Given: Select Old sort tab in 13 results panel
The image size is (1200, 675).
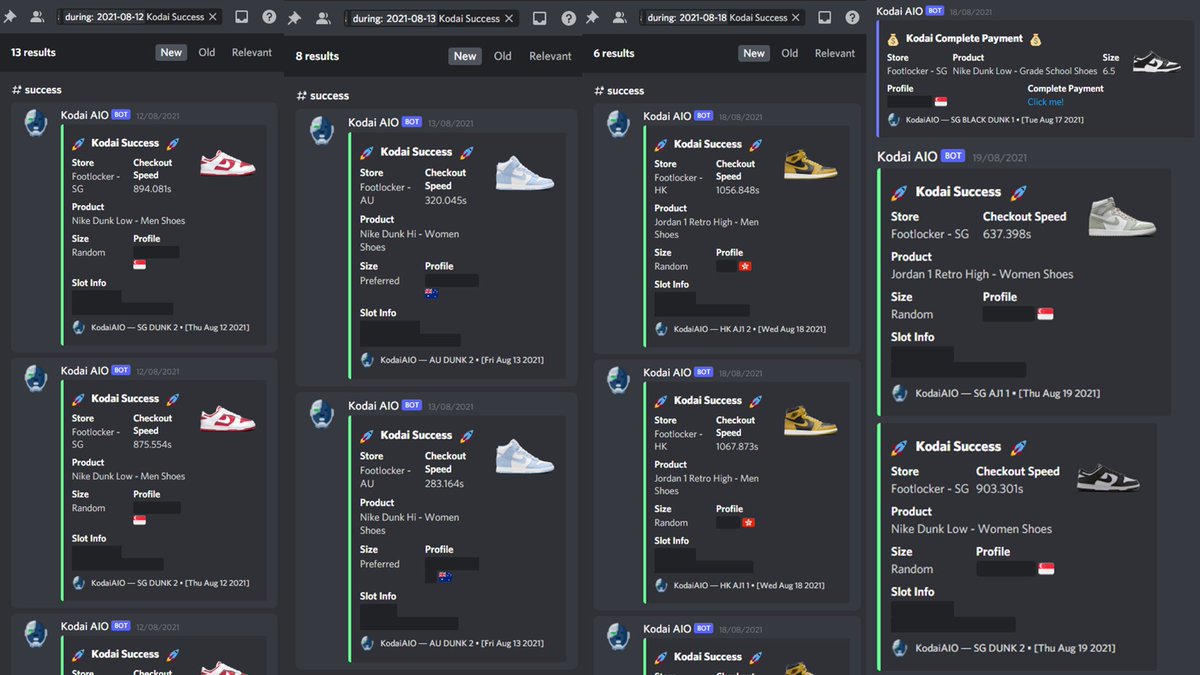Looking at the screenshot, I should [x=207, y=52].
